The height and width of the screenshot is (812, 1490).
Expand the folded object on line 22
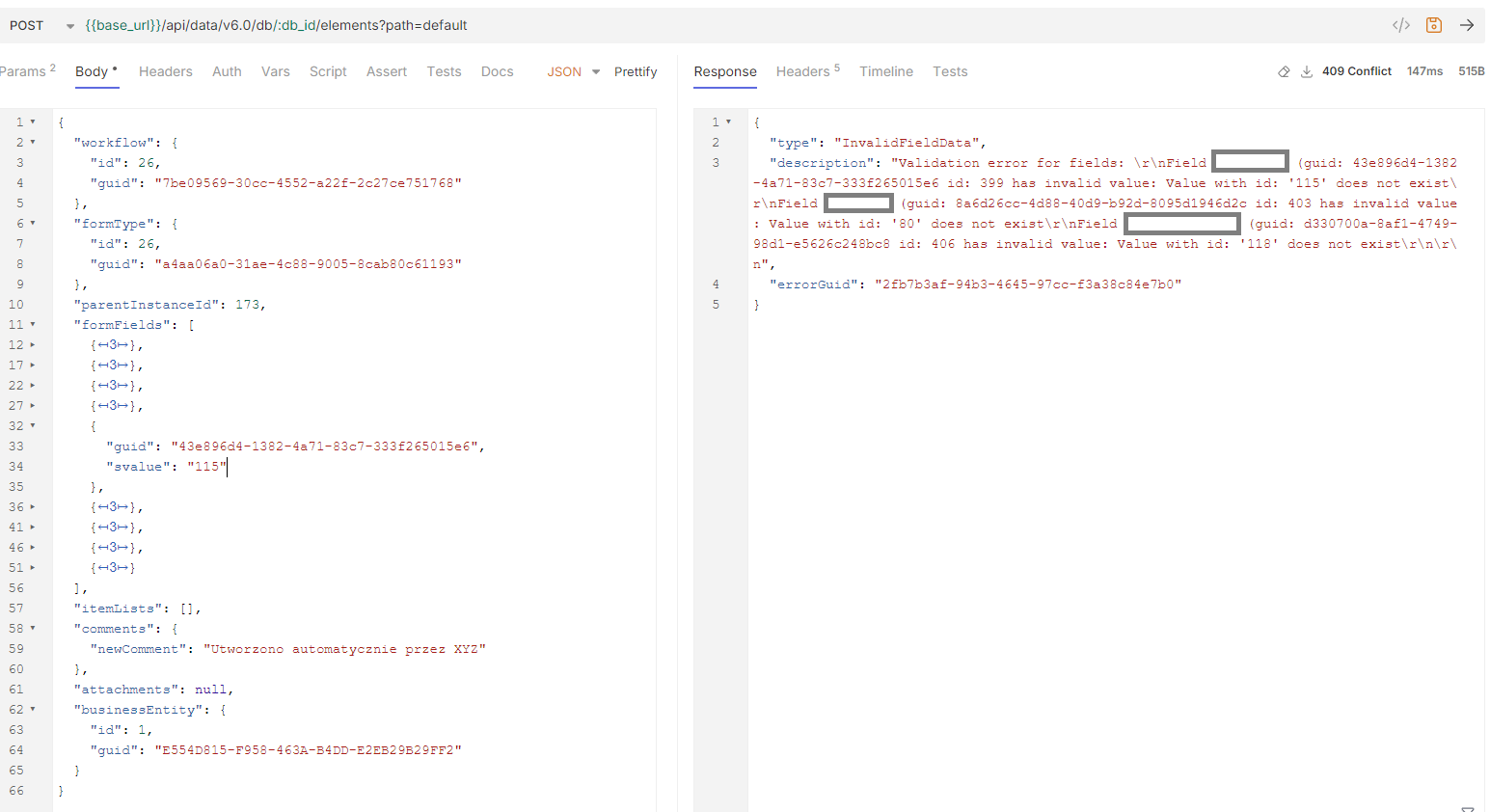click(x=33, y=385)
